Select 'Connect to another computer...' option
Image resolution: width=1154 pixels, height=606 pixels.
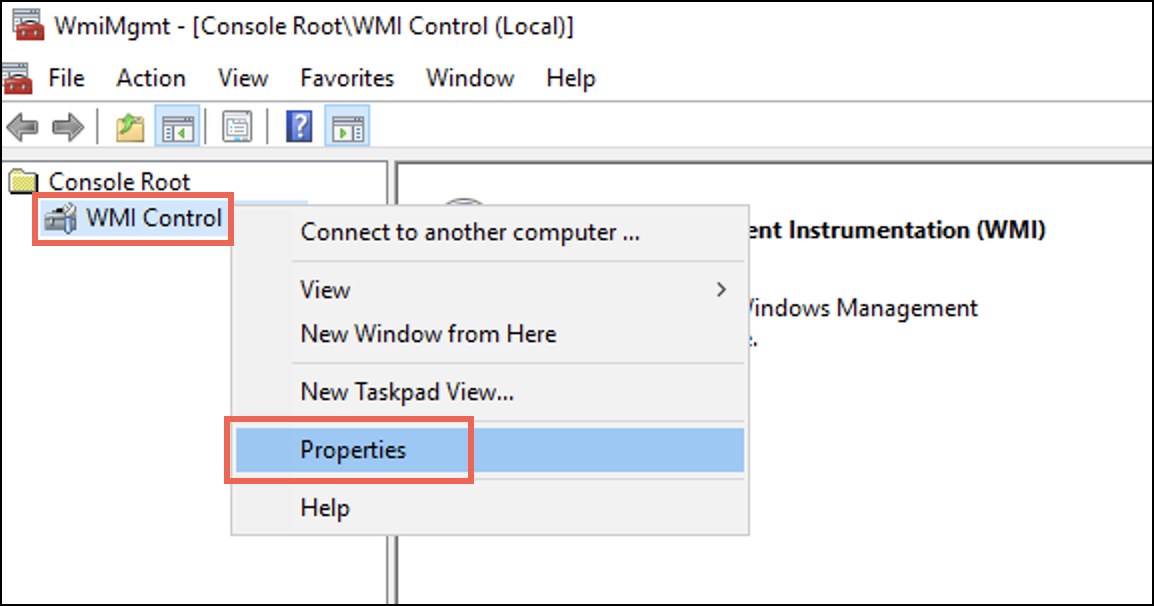pos(470,233)
